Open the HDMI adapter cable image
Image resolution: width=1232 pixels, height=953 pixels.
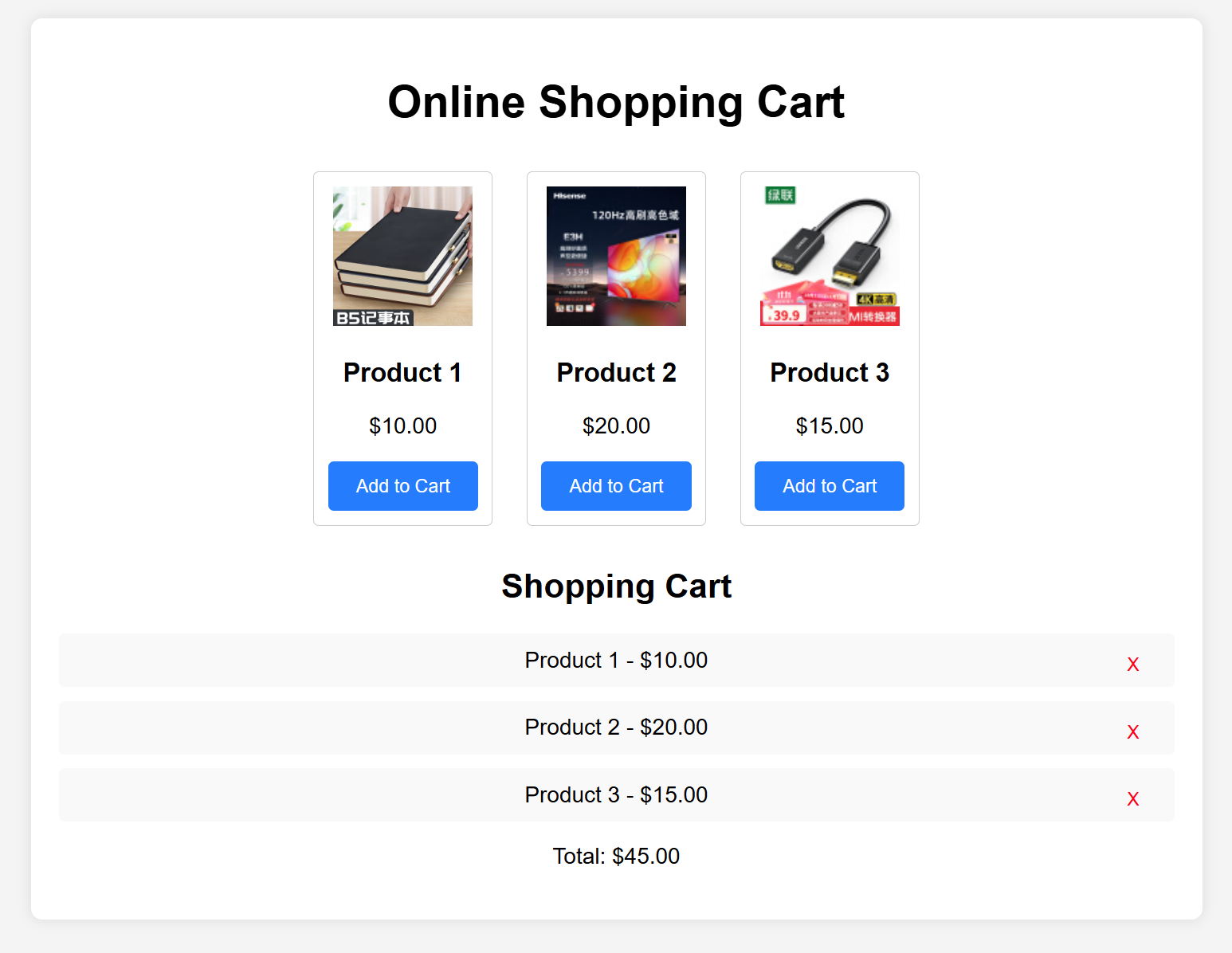tap(830, 256)
